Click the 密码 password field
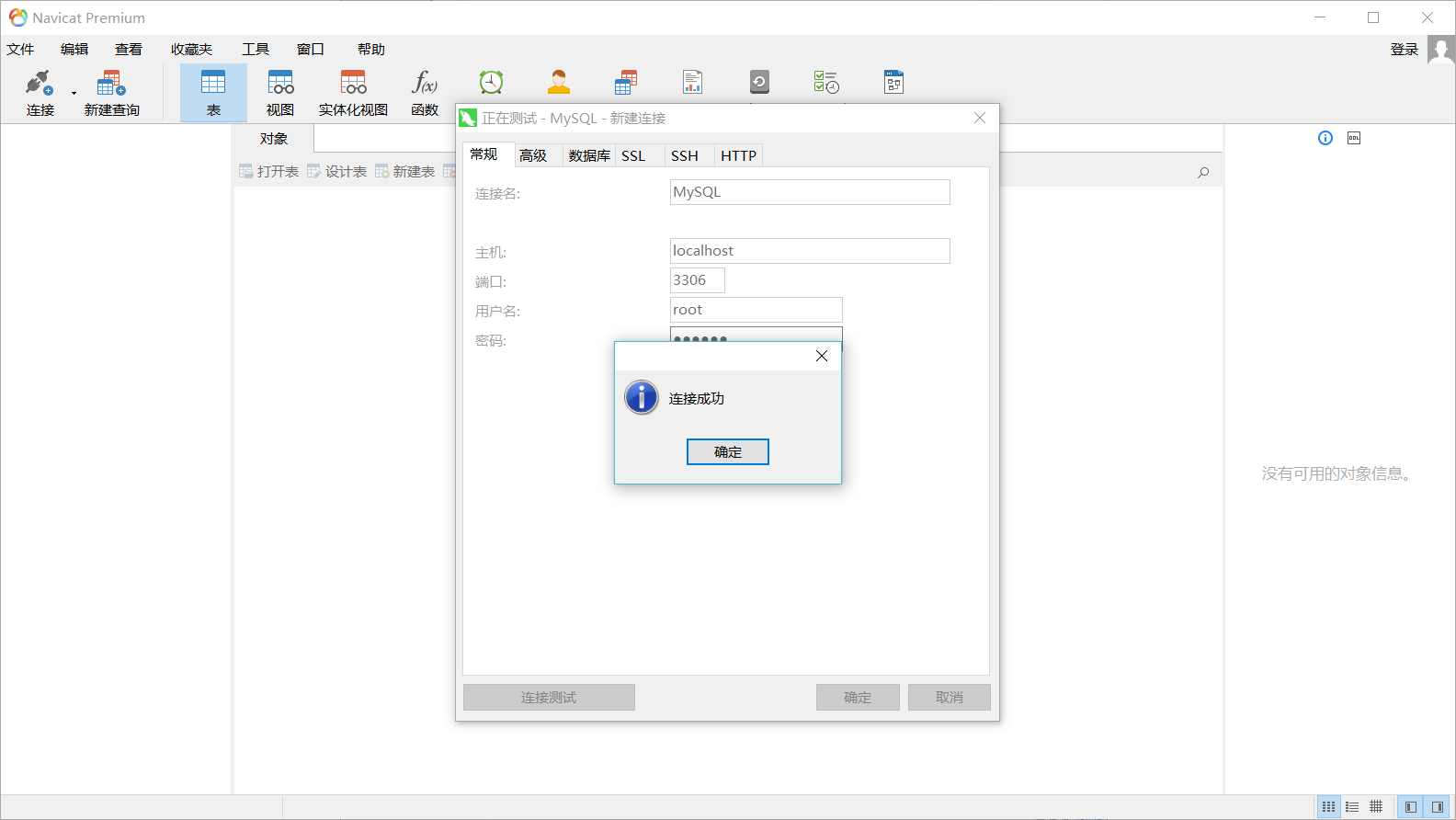Screen dimensions: 1456x820 tap(756, 335)
